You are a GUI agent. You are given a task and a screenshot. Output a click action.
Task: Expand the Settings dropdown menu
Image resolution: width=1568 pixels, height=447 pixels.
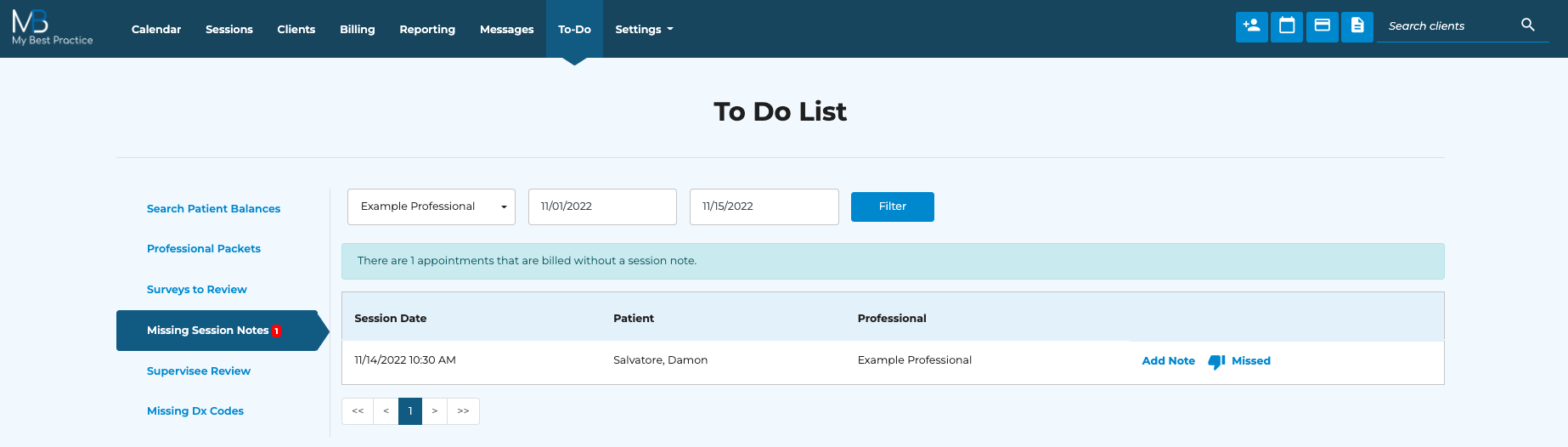click(x=644, y=29)
